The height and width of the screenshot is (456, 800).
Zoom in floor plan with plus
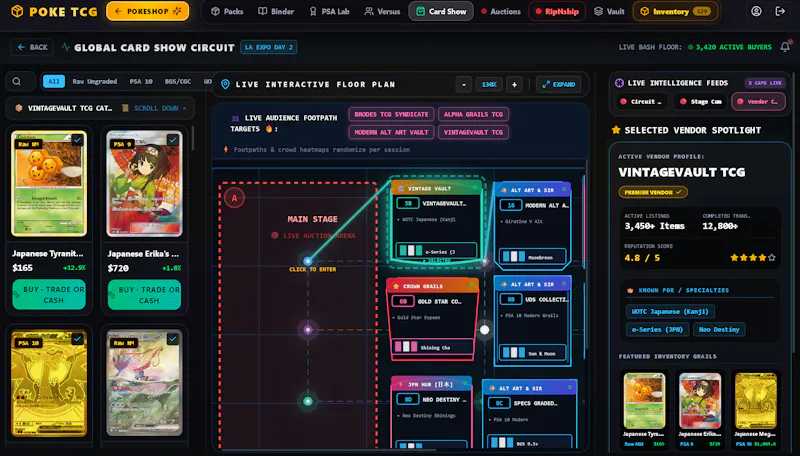(514, 84)
